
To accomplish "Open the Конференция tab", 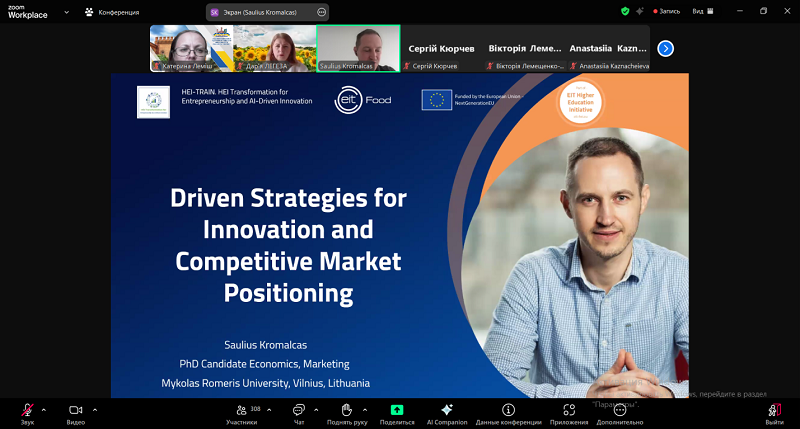I will pyautogui.click(x=112, y=12).
